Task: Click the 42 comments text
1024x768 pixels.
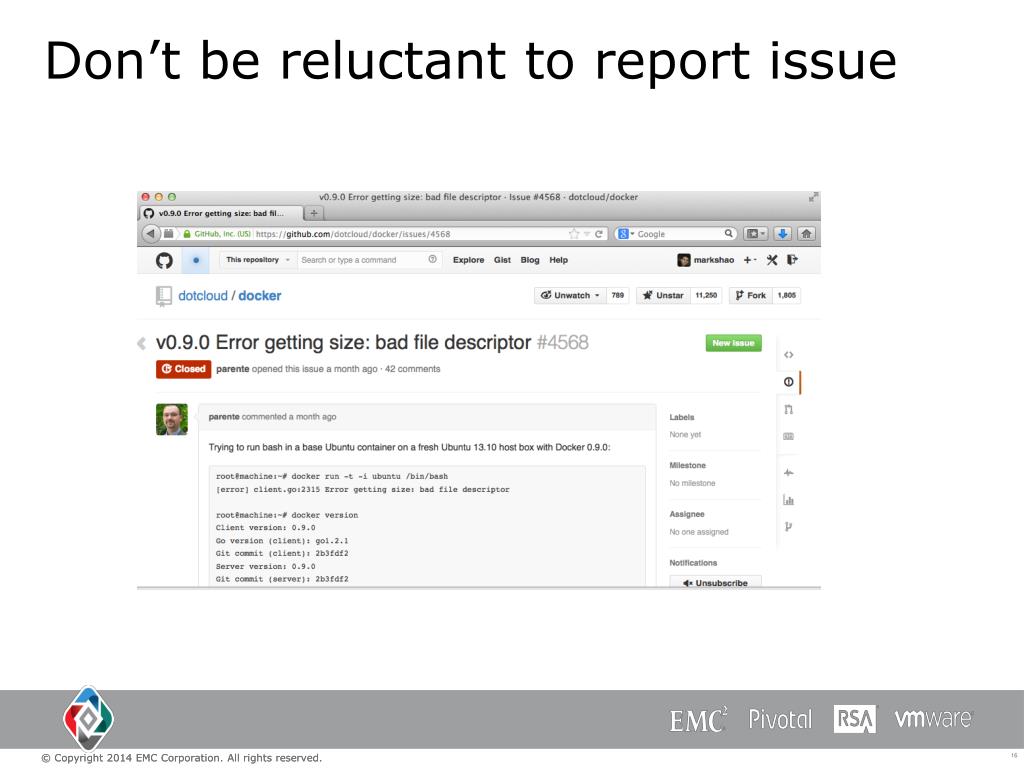Action: click(413, 369)
